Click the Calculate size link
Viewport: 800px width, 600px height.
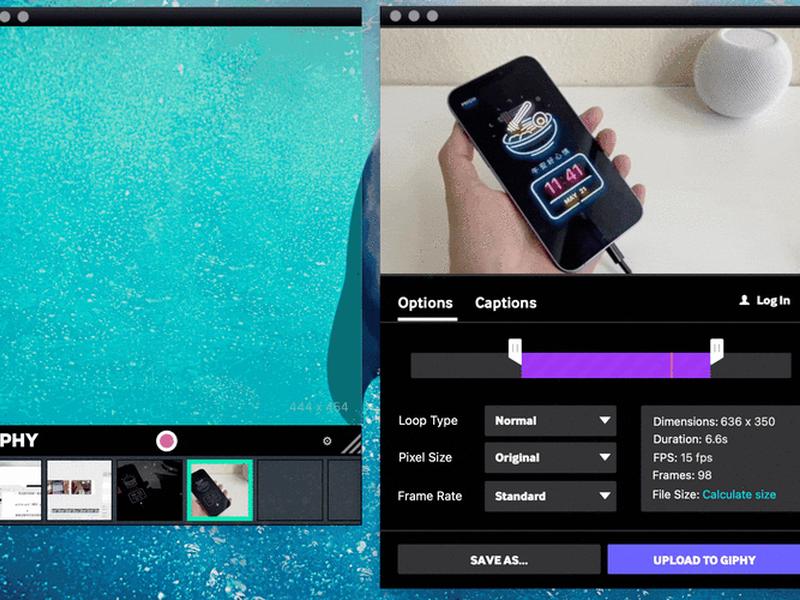tap(739, 494)
